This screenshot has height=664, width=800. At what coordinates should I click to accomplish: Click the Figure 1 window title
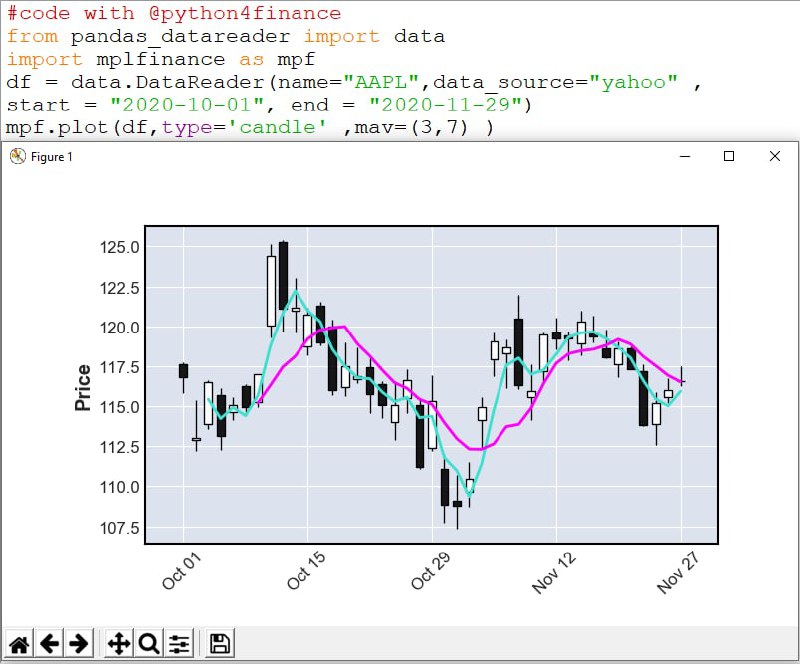tap(52, 157)
